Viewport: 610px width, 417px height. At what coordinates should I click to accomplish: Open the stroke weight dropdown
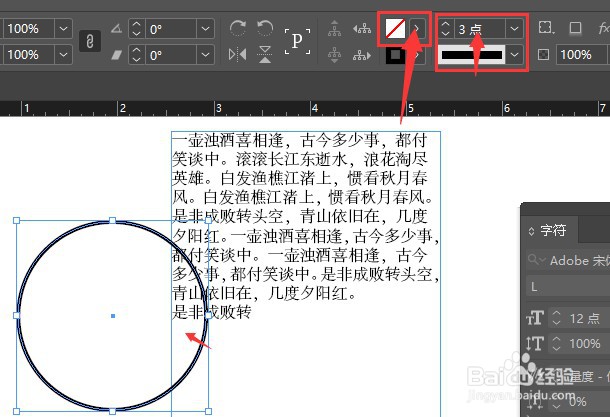514,29
